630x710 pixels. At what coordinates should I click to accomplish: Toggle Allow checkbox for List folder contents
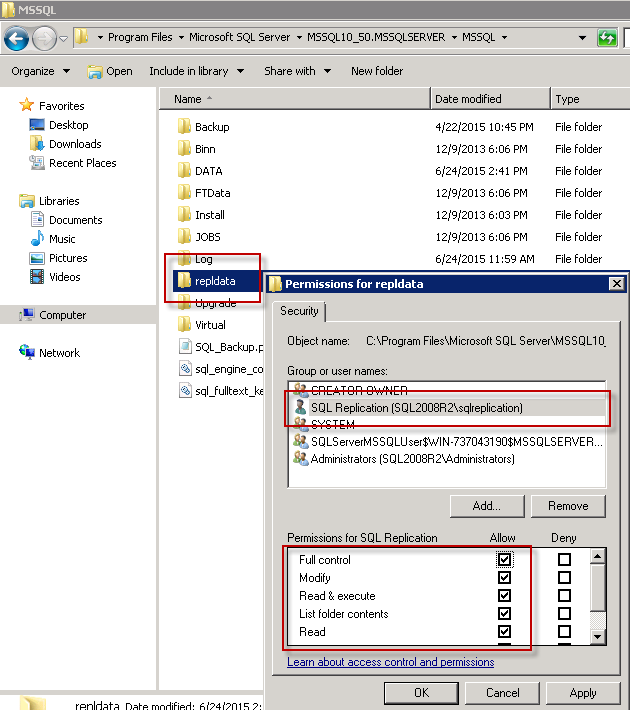pos(504,614)
